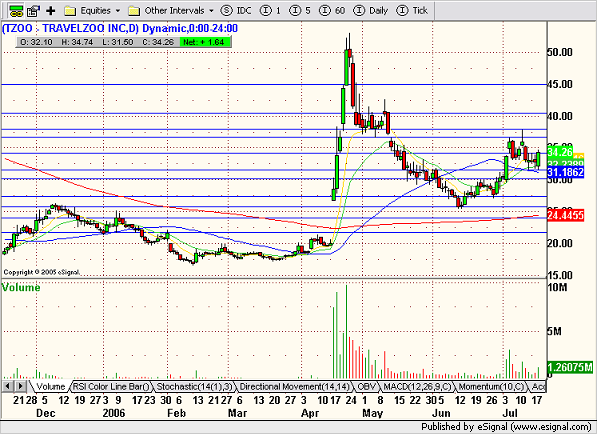Open the chart properties toolbar icon

click(34, 11)
